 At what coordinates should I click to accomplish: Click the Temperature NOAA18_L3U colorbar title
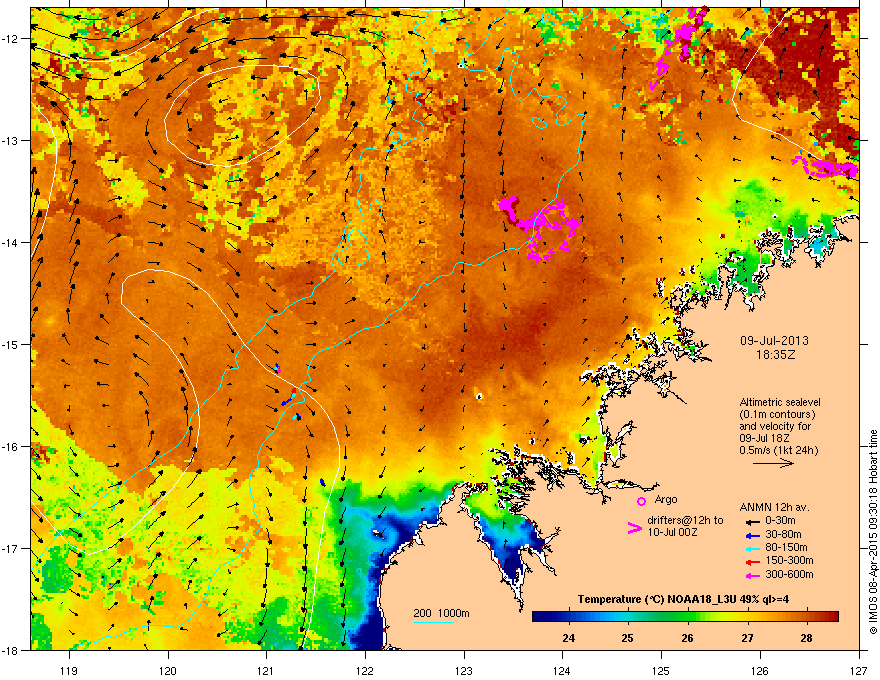click(683, 600)
